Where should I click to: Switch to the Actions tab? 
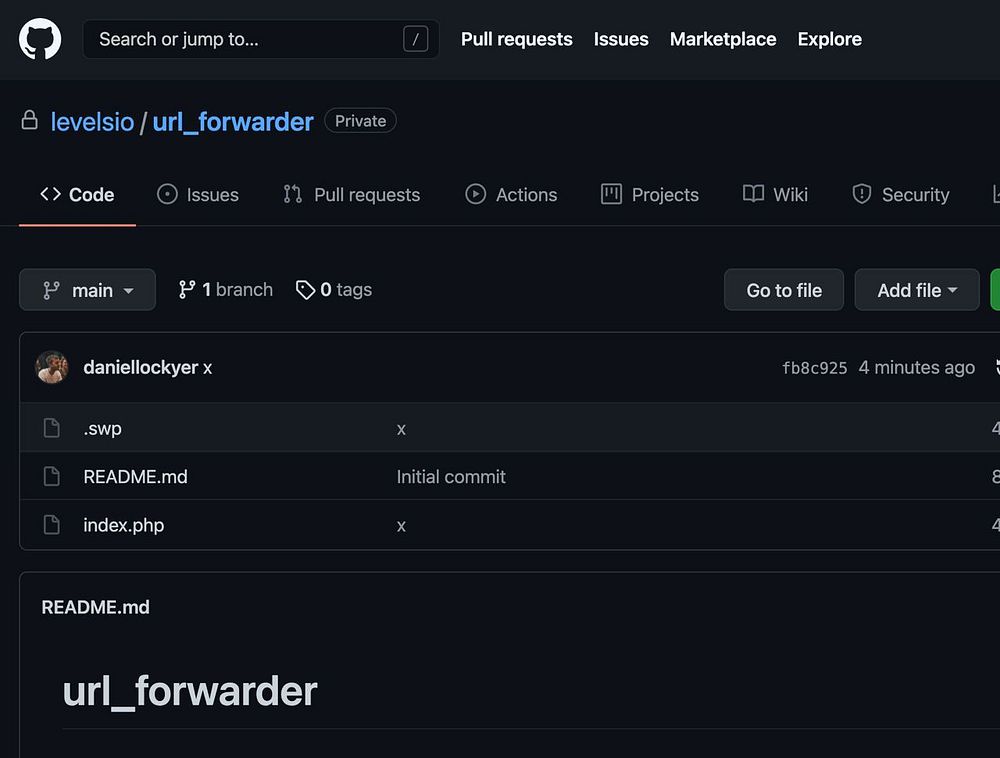(511, 194)
